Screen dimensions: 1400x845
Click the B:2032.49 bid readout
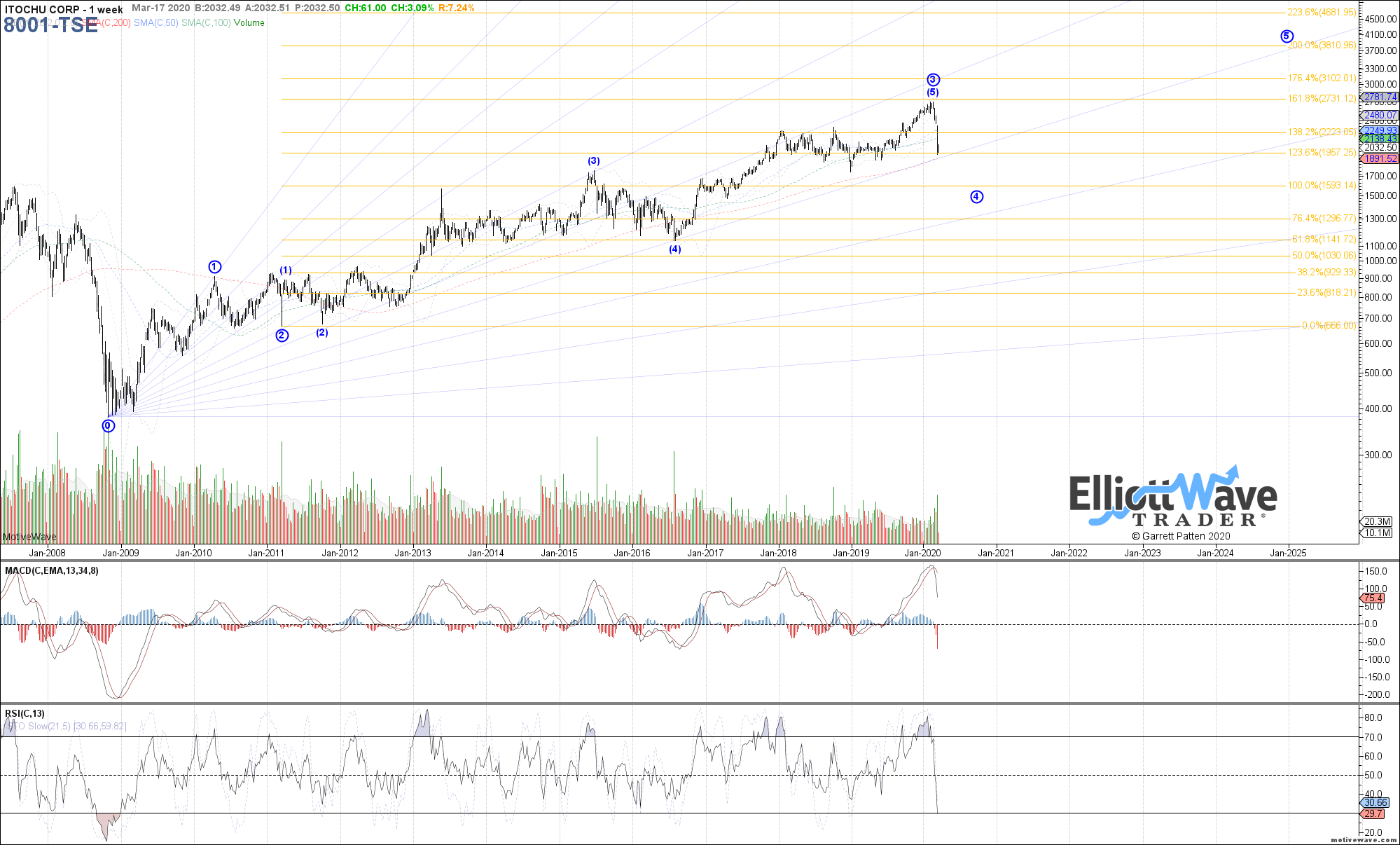[x=218, y=8]
